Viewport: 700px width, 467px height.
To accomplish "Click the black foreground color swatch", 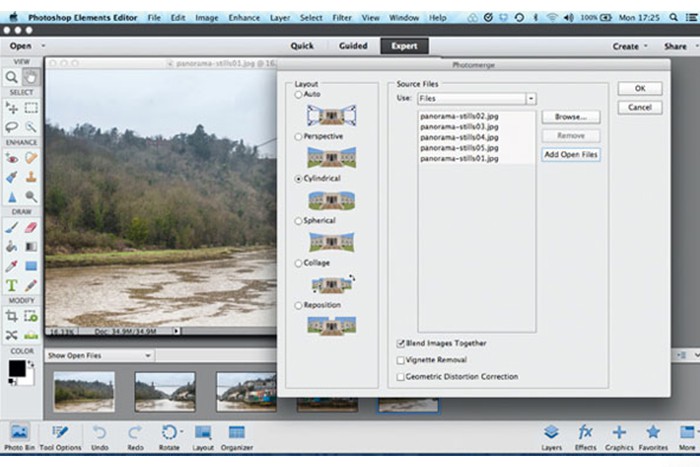I will (x=17, y=370).
